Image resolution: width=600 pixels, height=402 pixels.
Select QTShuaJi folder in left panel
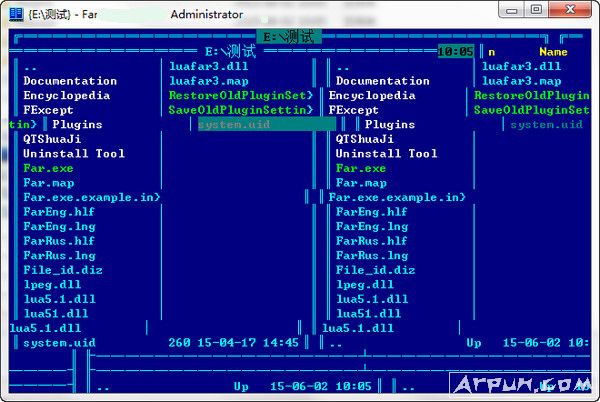click(52, 139)
